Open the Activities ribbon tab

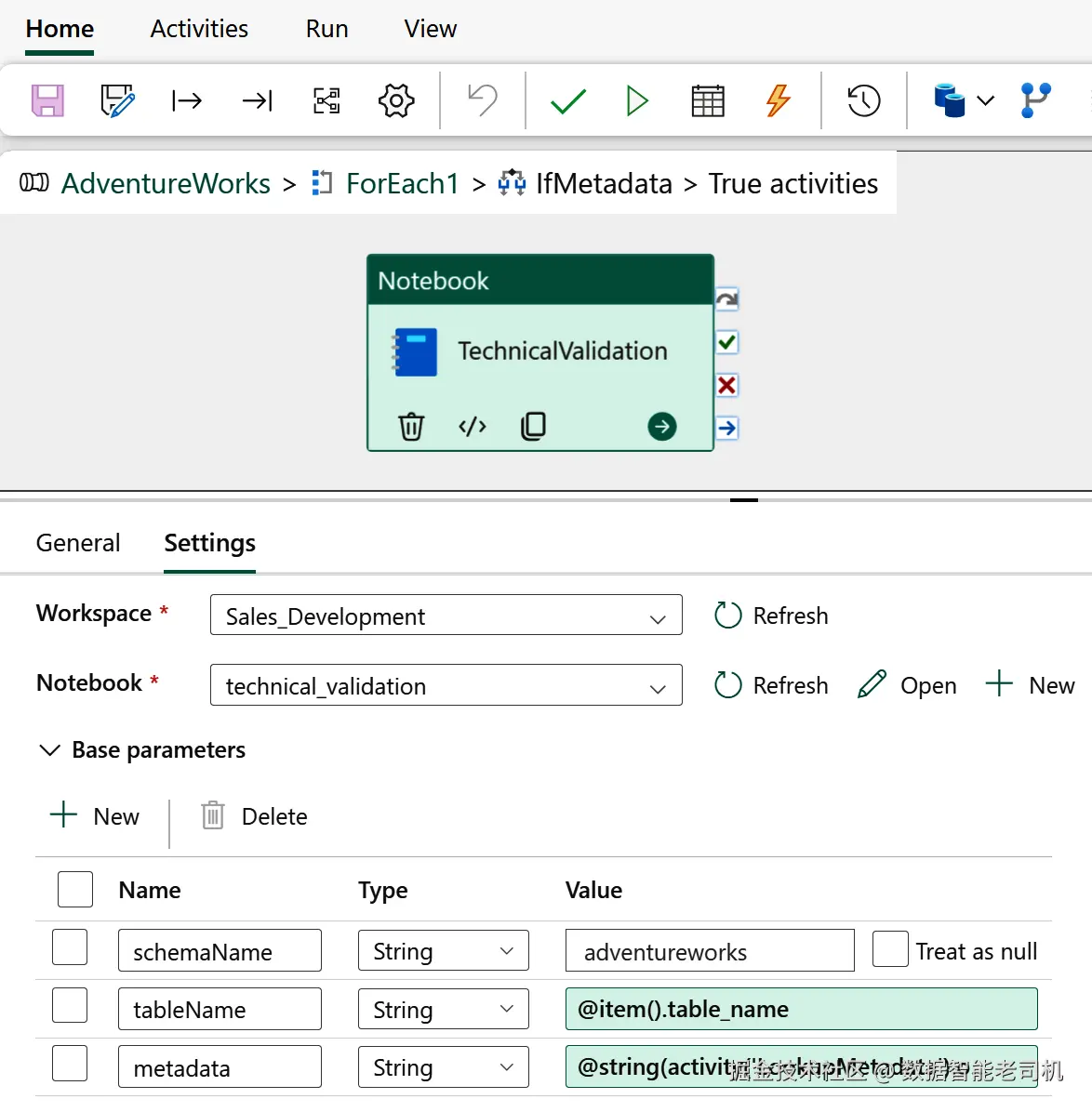click(199, 29)
